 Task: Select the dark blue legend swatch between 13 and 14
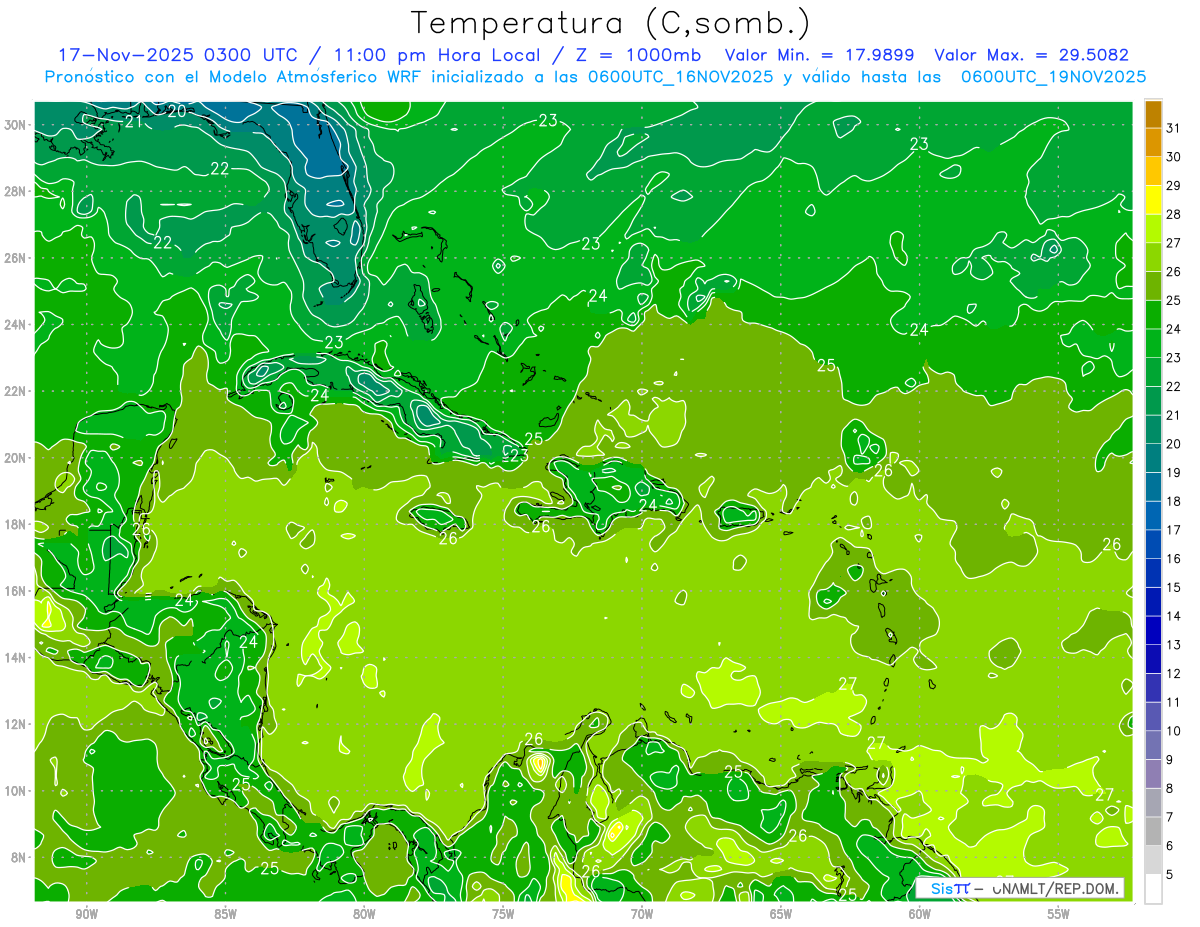[x=1153, y=631]
